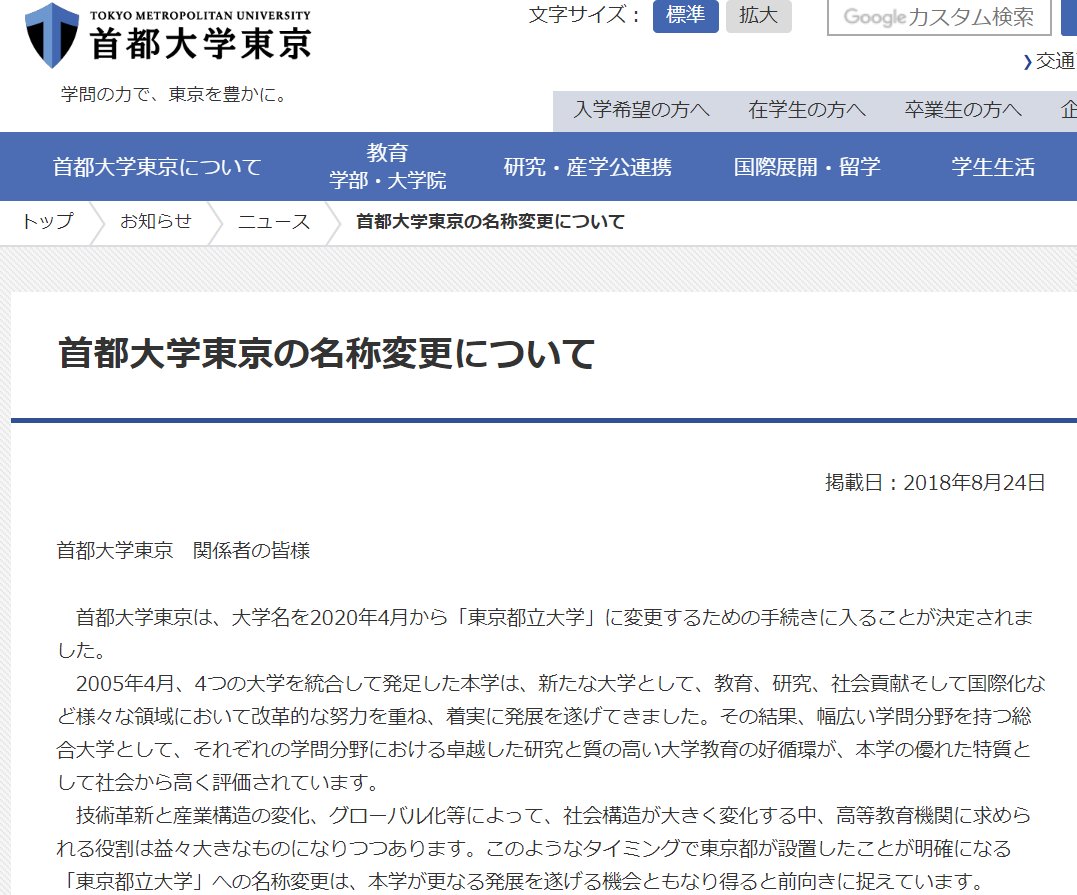This screenshot has width=1077, height=895.
Task: Click the greeting 首都大学東京 関係者の皆様
Action: pyautogui.click(x=183, y=550)
